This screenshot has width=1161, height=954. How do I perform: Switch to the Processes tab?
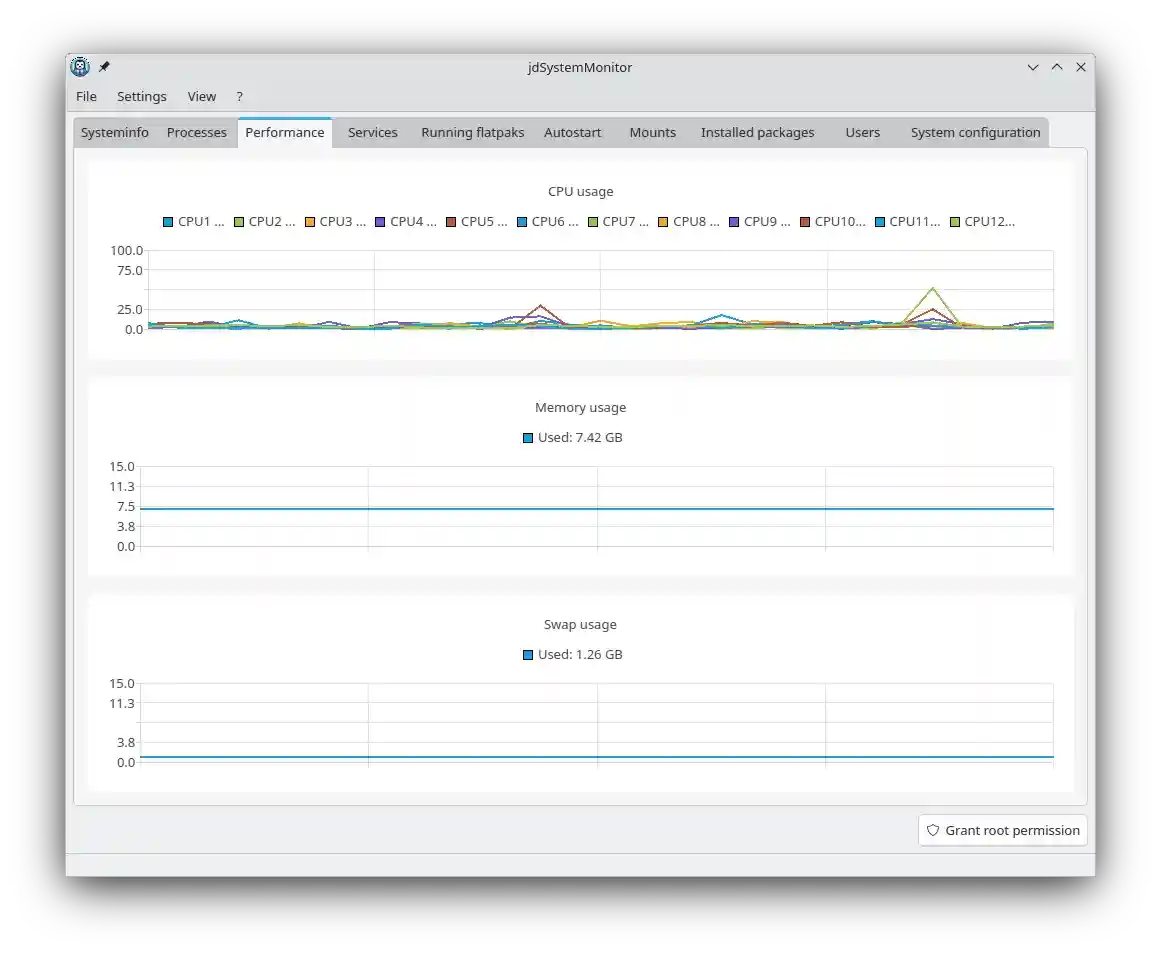[x=196, y=131]
